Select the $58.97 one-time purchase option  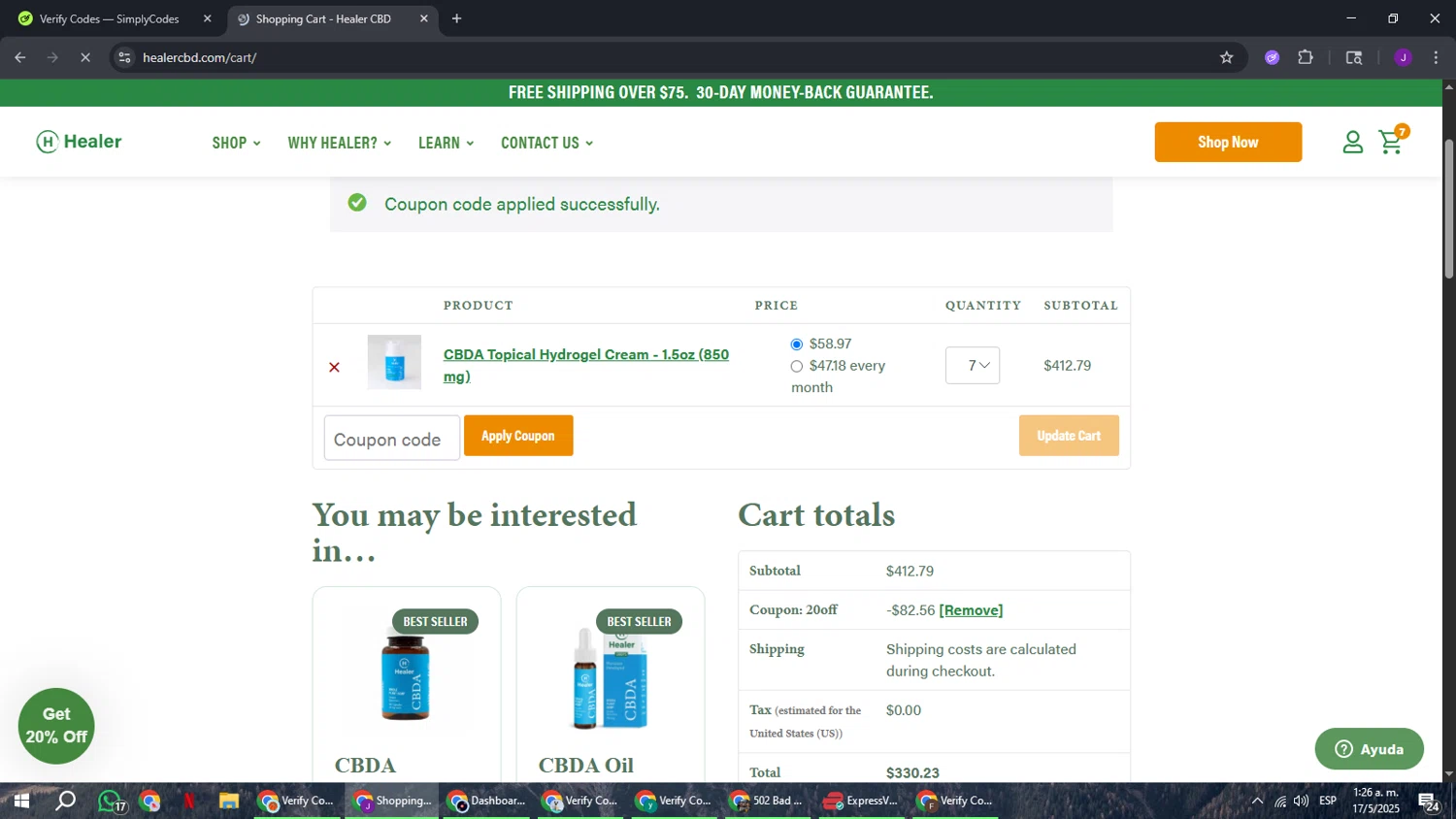[x=797, y=344]
